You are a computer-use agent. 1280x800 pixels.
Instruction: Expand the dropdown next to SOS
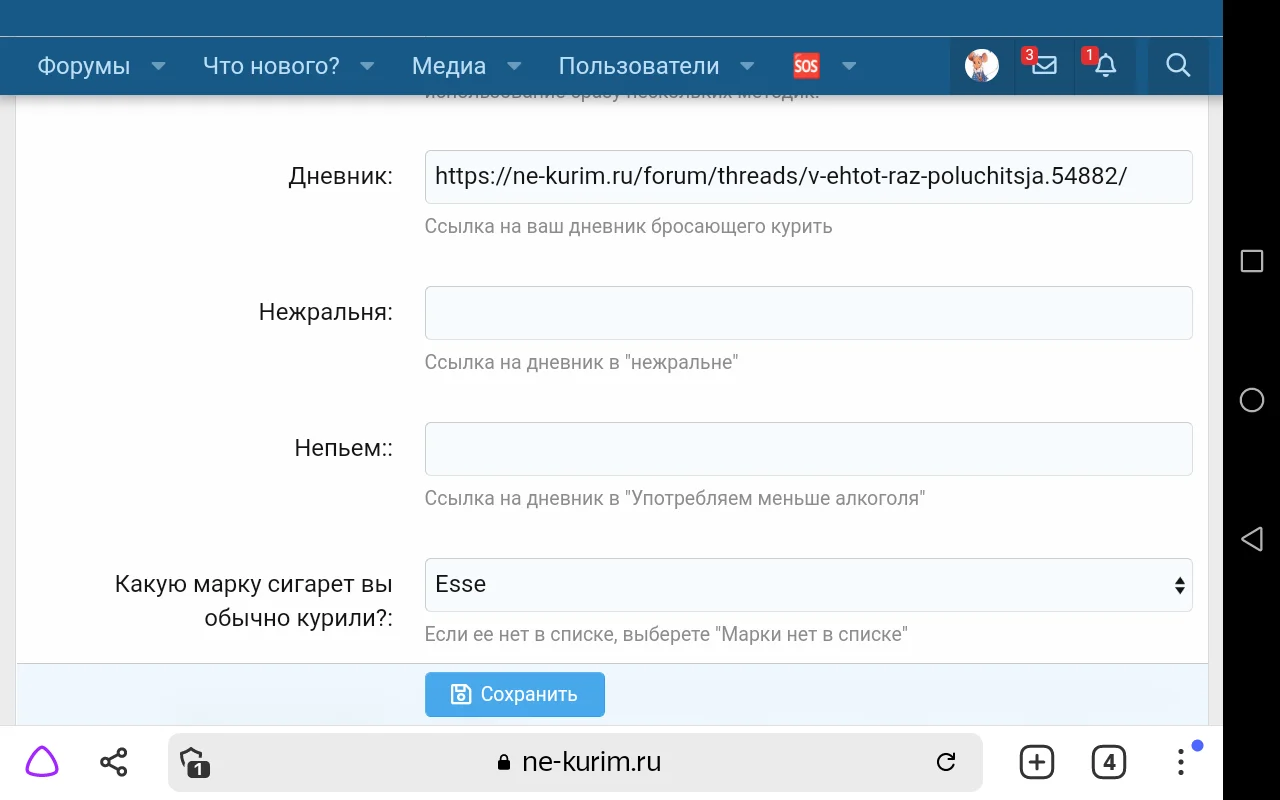[x=848, y=66]
